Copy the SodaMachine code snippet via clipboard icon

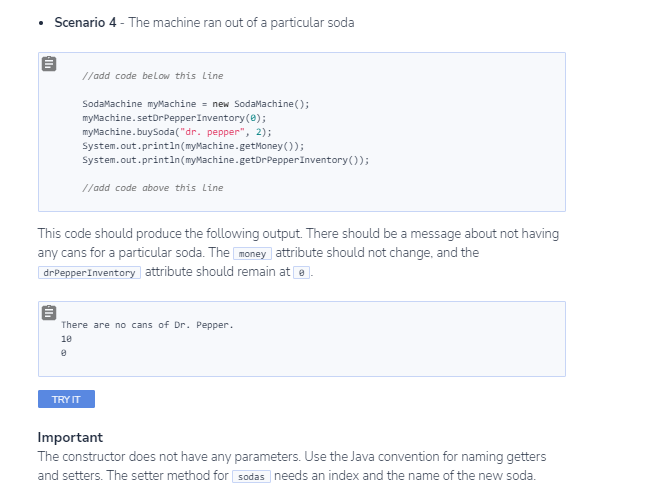(x=49, y=64)
